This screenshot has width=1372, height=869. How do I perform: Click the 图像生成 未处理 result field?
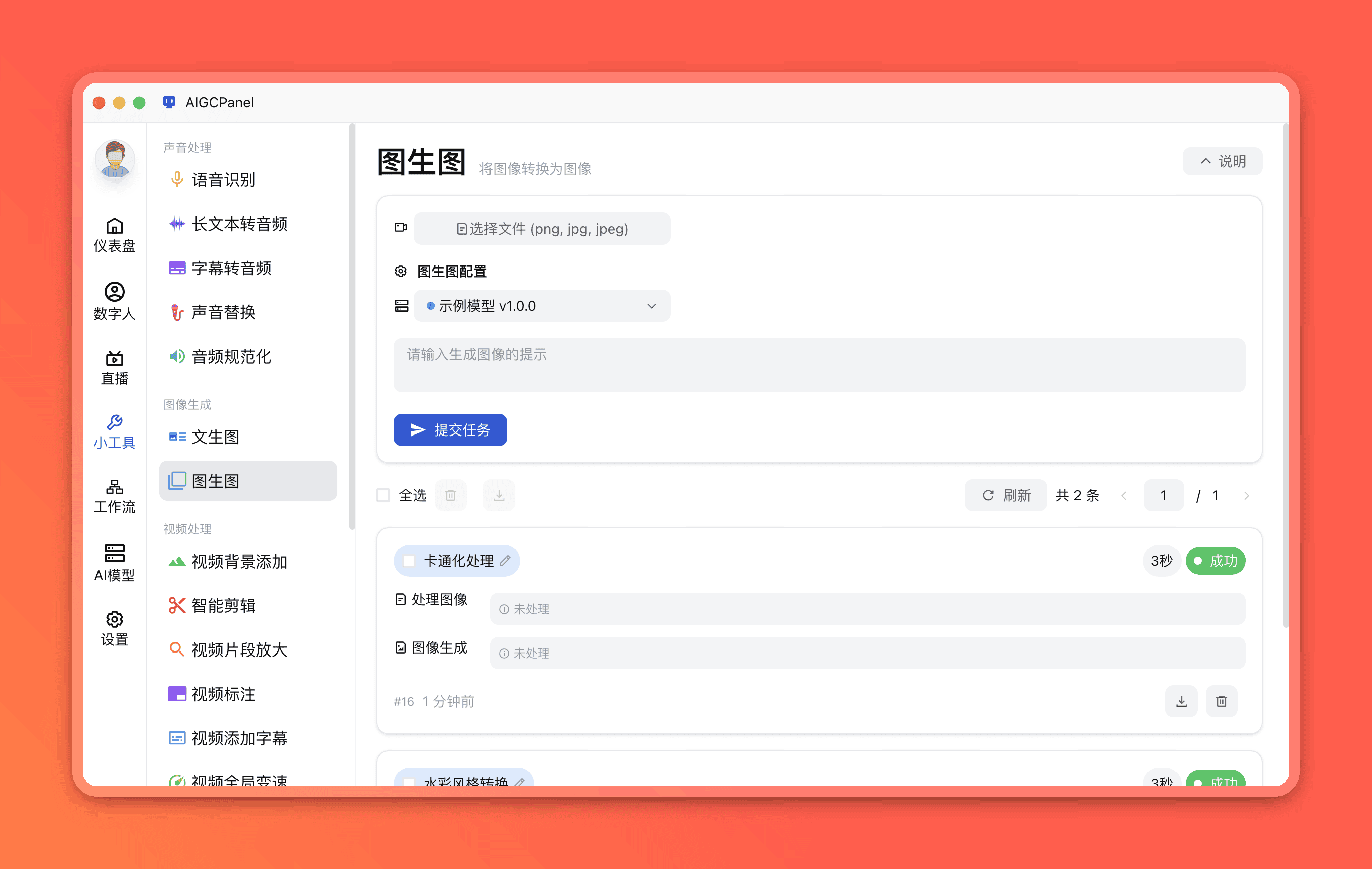(x=867, y=653)
